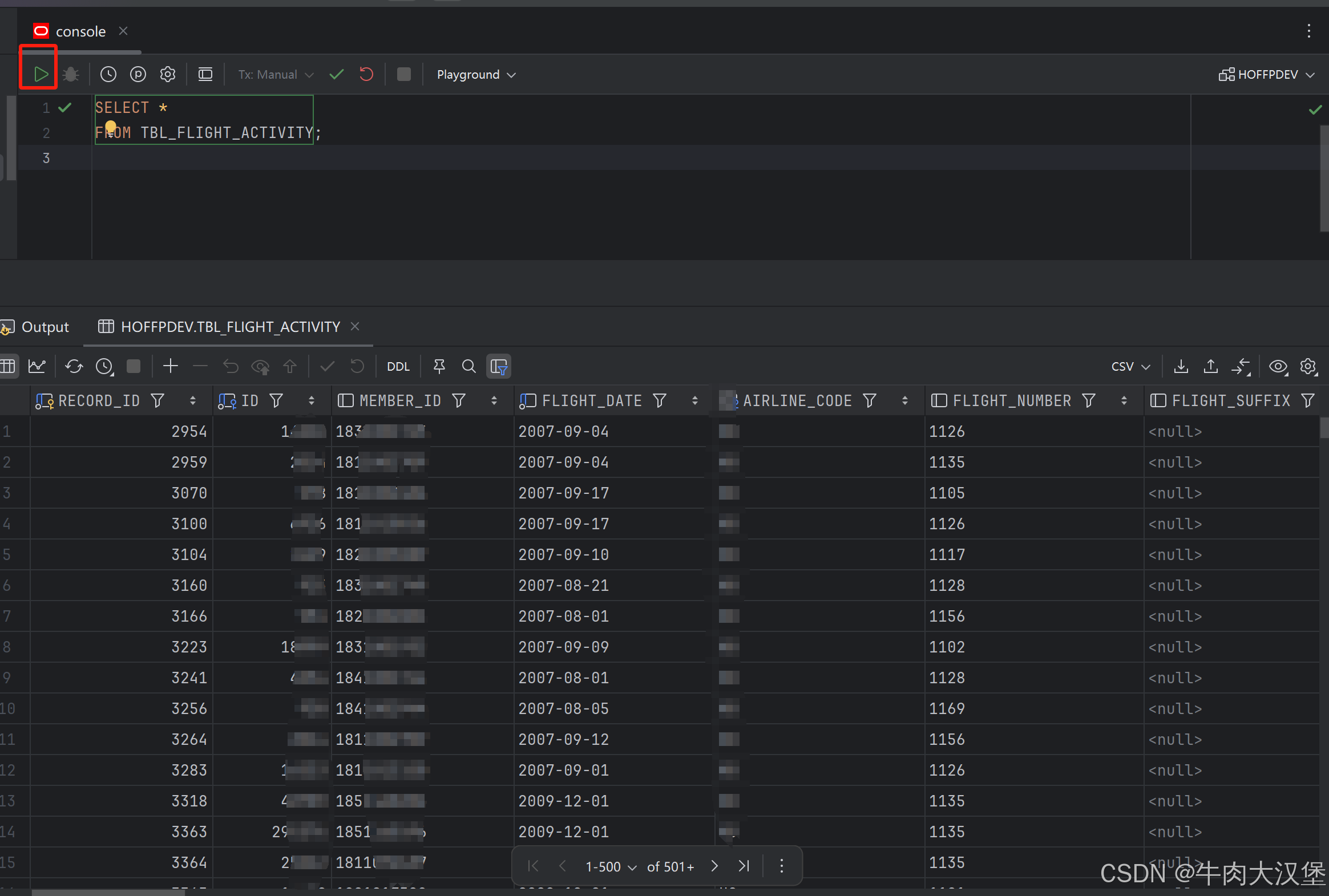Open editor tab options kebab menu

coord(1308,31)
